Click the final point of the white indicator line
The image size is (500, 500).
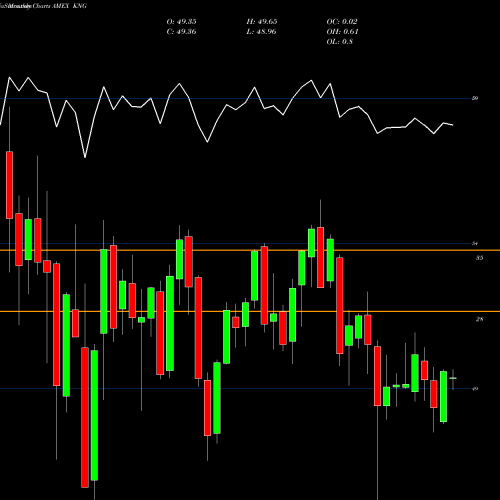[453, 125]
